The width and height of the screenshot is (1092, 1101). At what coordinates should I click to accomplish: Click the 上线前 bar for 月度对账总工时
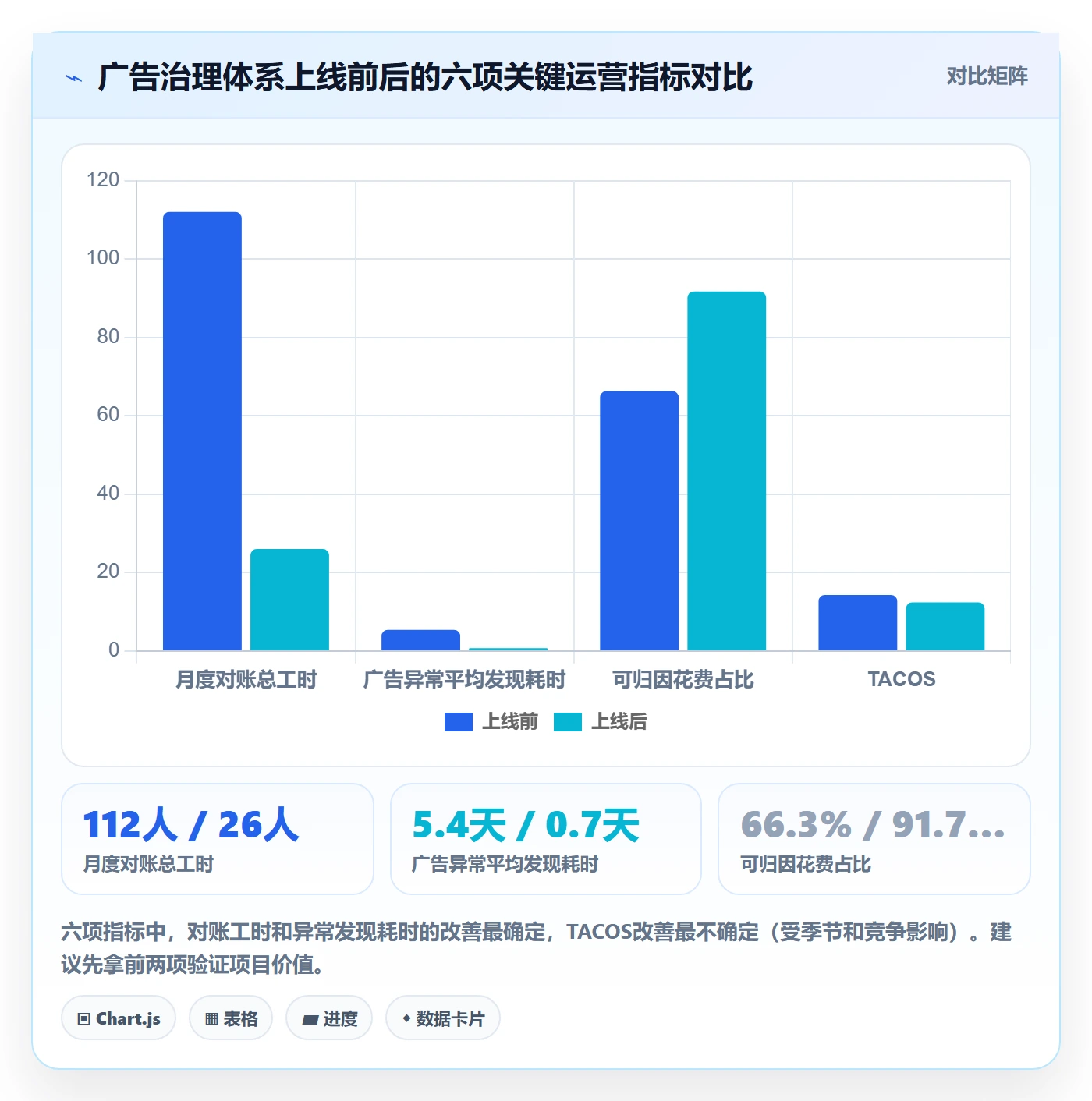click(202, 431)
